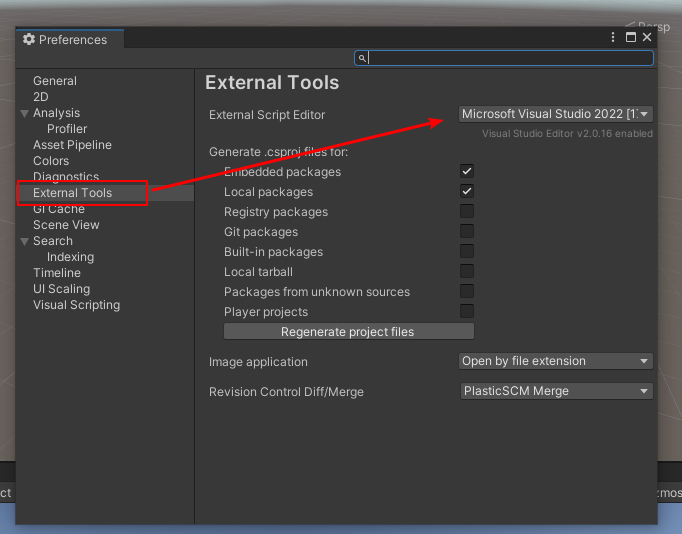Click the Local packages label
Viewport: 682px width, 534px height.
coord(268,192)
